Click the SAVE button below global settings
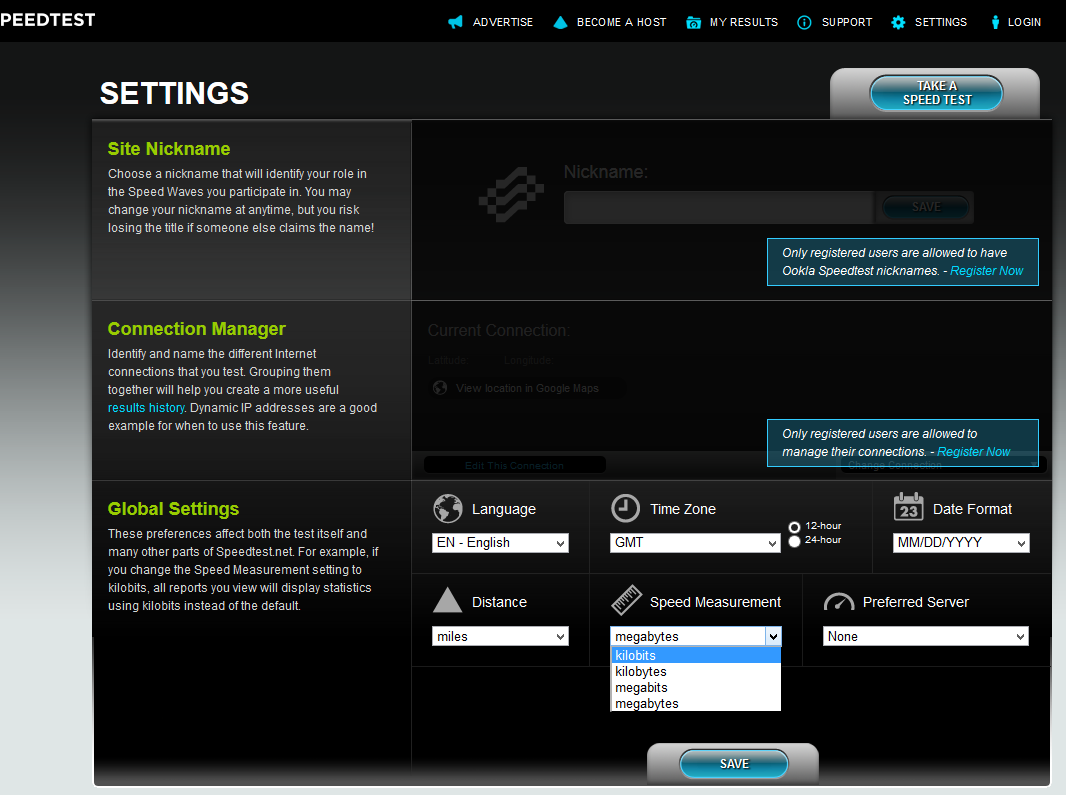Screen dimensions: 1066x795 pos(734,764)
